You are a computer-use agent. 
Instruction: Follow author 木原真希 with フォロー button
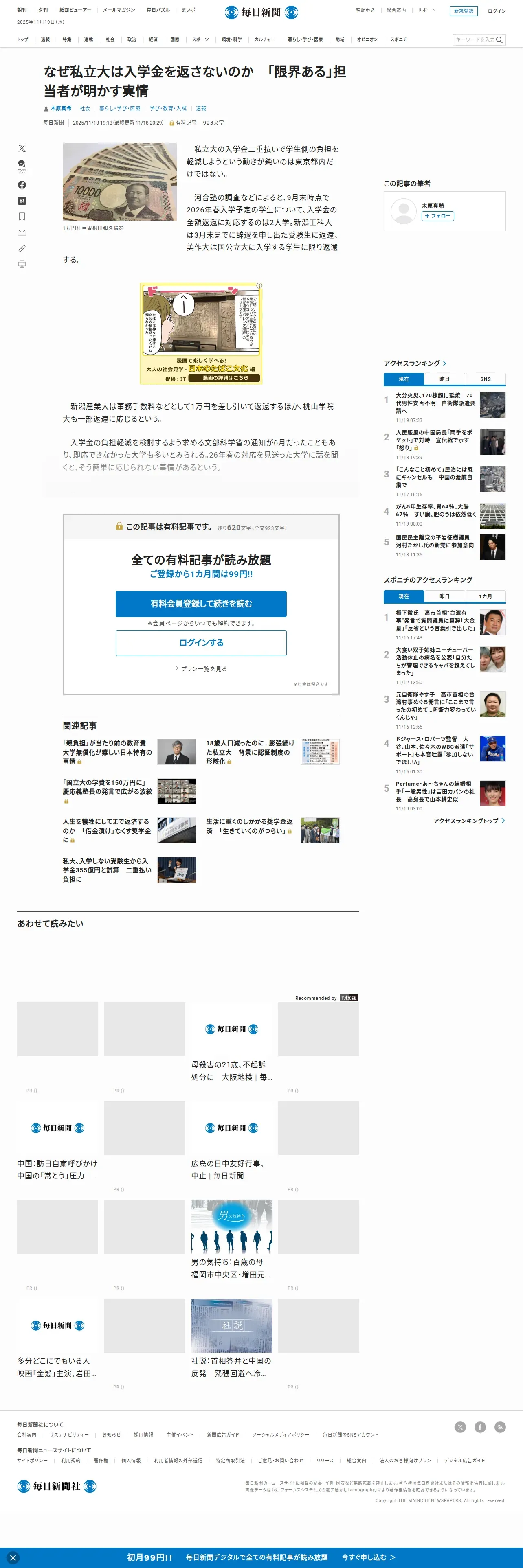coord(437,215)
